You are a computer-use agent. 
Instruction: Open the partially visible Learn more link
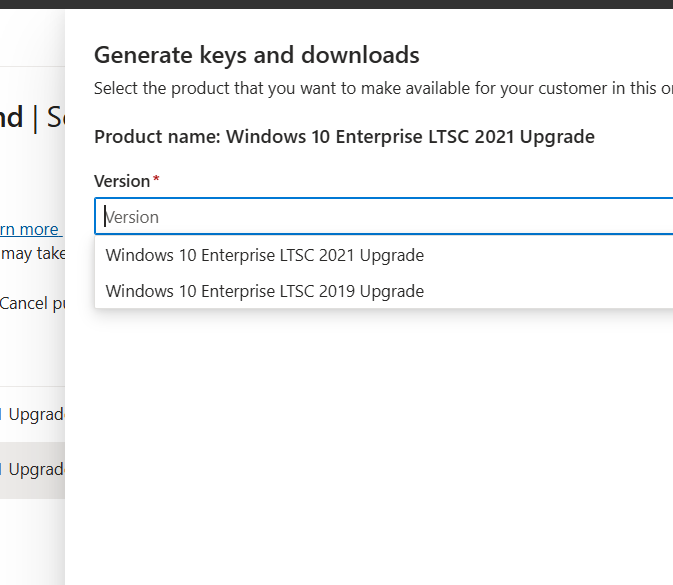pos(31,230)
